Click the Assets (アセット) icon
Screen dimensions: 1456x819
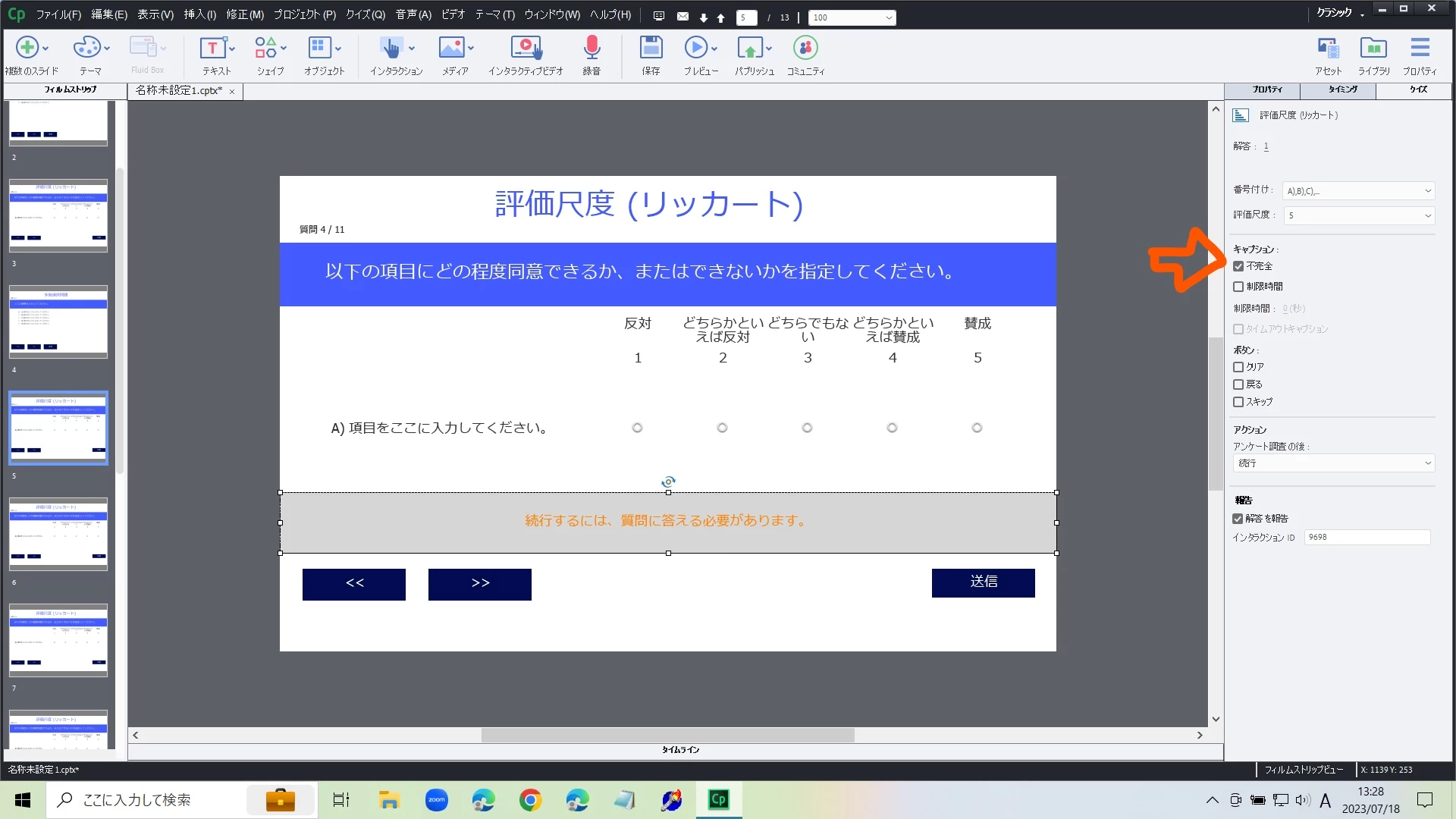pos(1328,49)
